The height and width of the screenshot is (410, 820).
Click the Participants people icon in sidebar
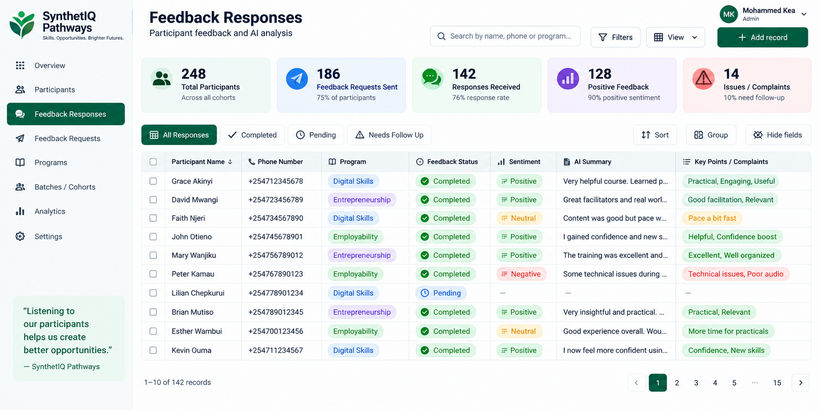pos(20,89)
